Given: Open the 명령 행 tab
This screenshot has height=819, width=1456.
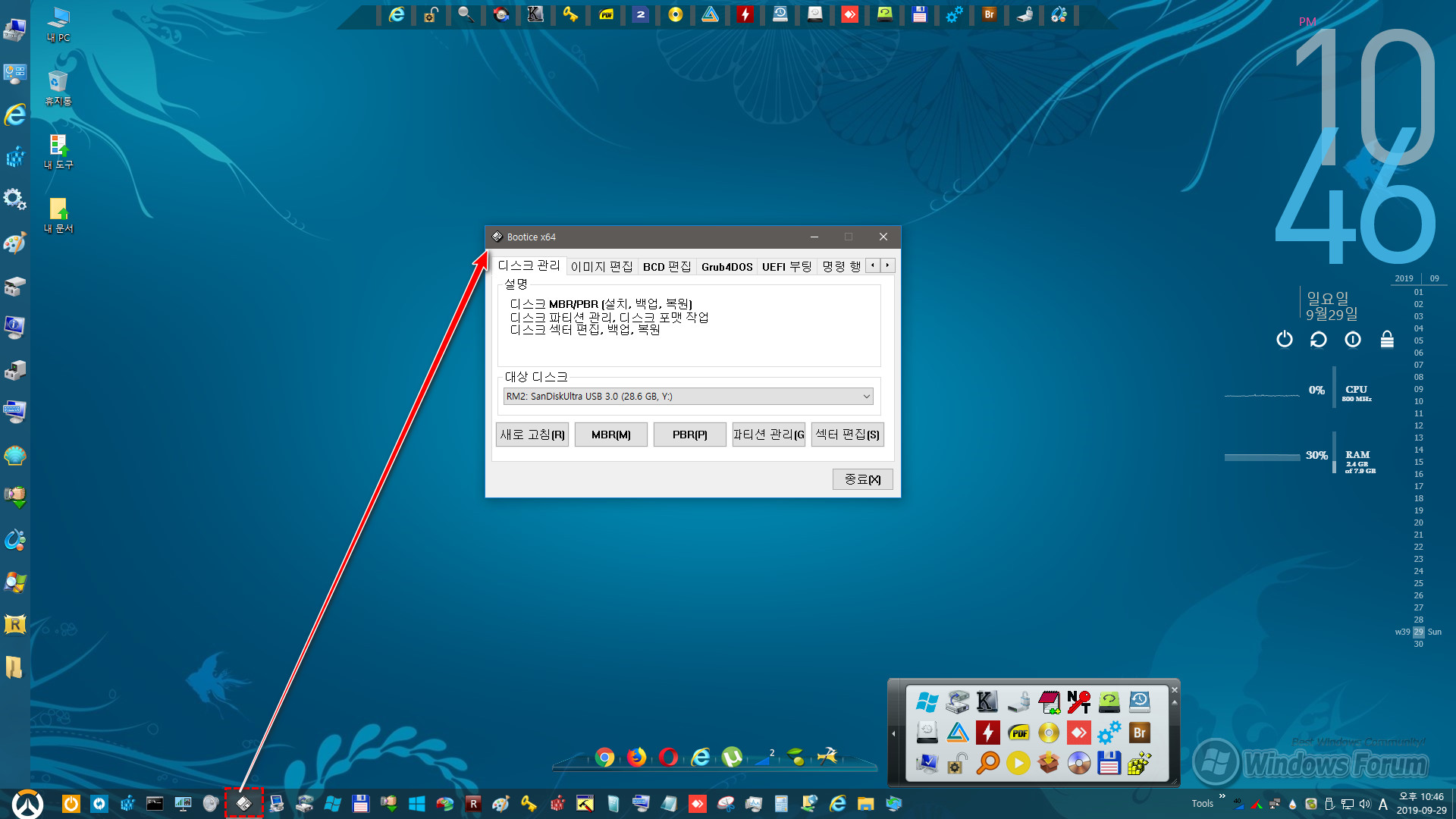Looking at the screenshot, I should (x=841, y=266).
